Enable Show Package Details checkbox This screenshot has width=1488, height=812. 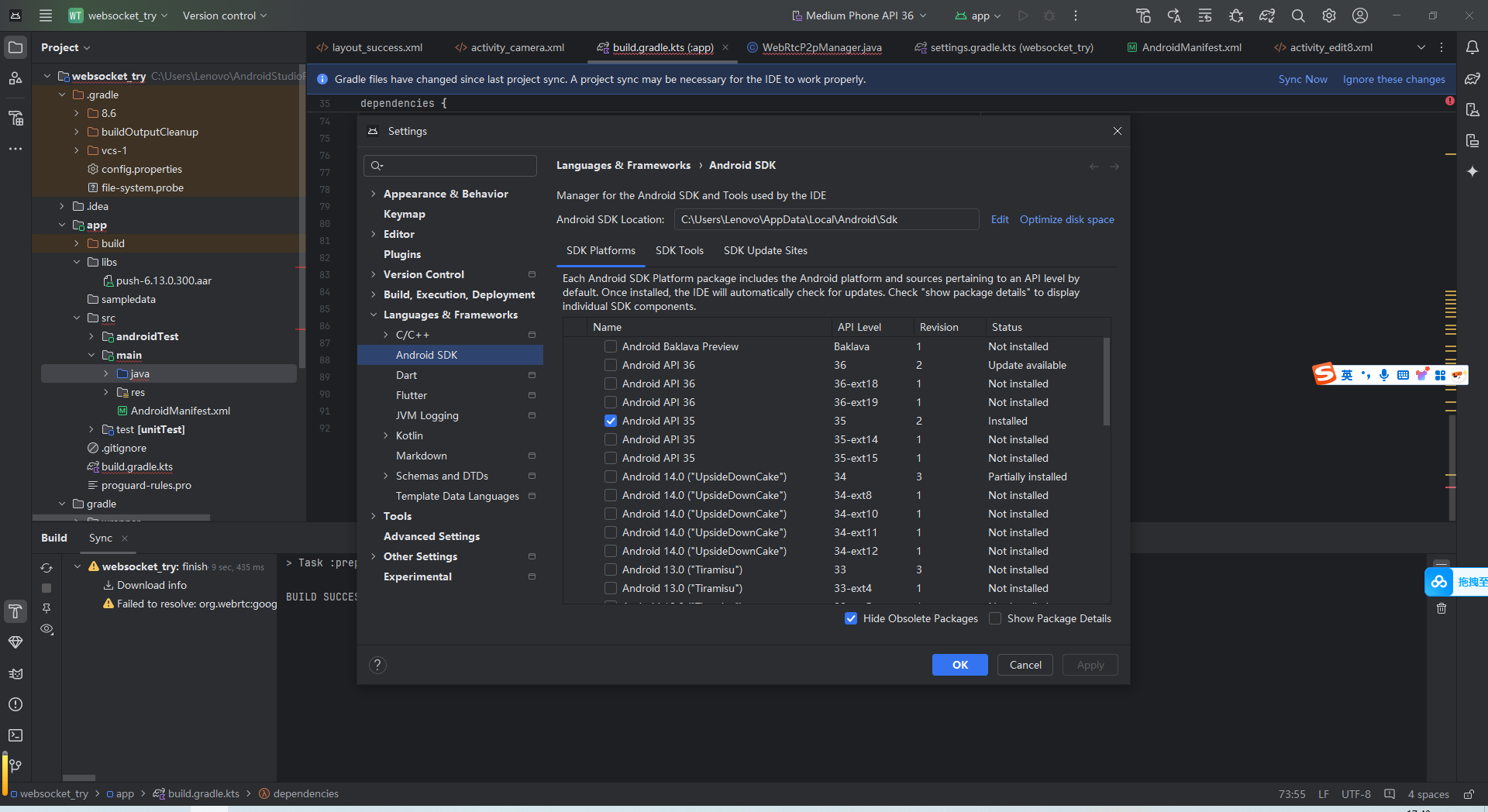(x=995, y=618)
